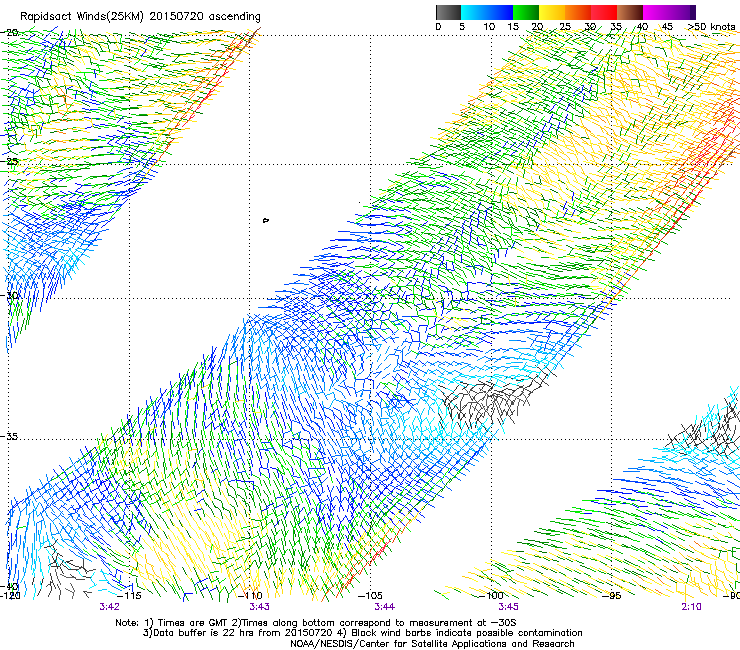740x650 pixels.
Task: Click the magenta 40–45 knots legend segment
Action: point(656,12)
